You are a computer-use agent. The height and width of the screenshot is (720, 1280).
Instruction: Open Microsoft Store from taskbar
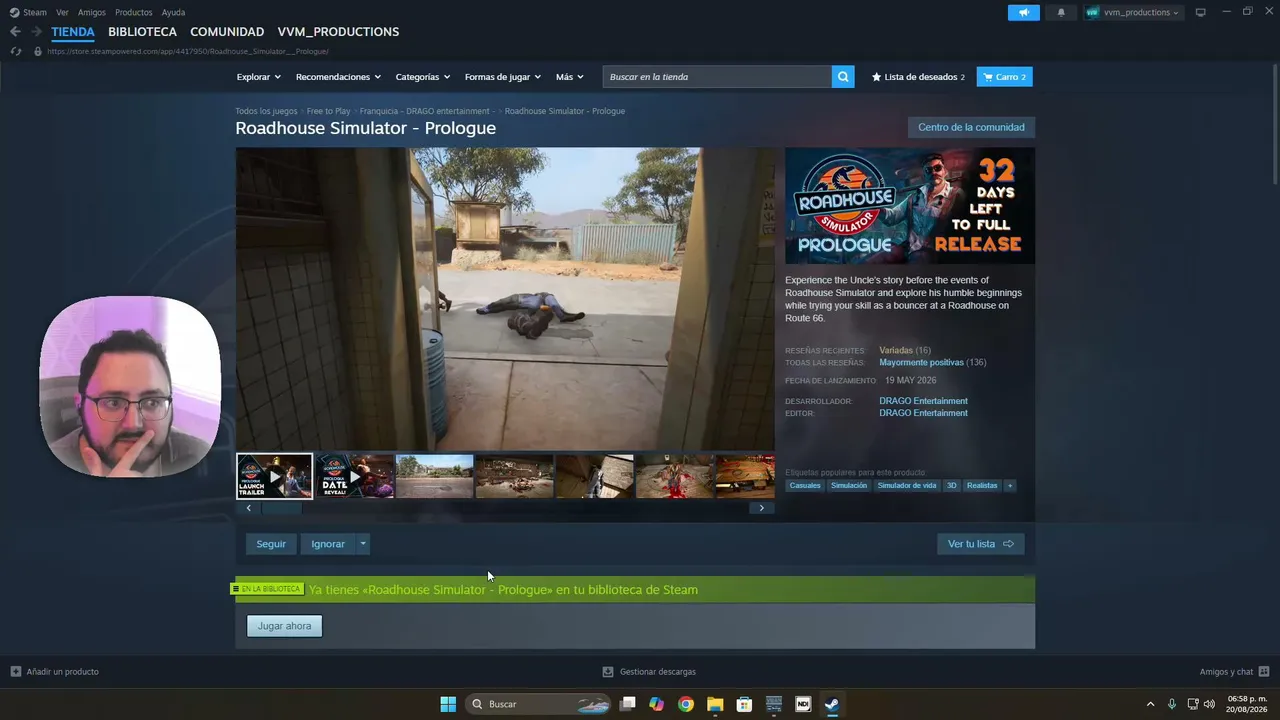744,704
